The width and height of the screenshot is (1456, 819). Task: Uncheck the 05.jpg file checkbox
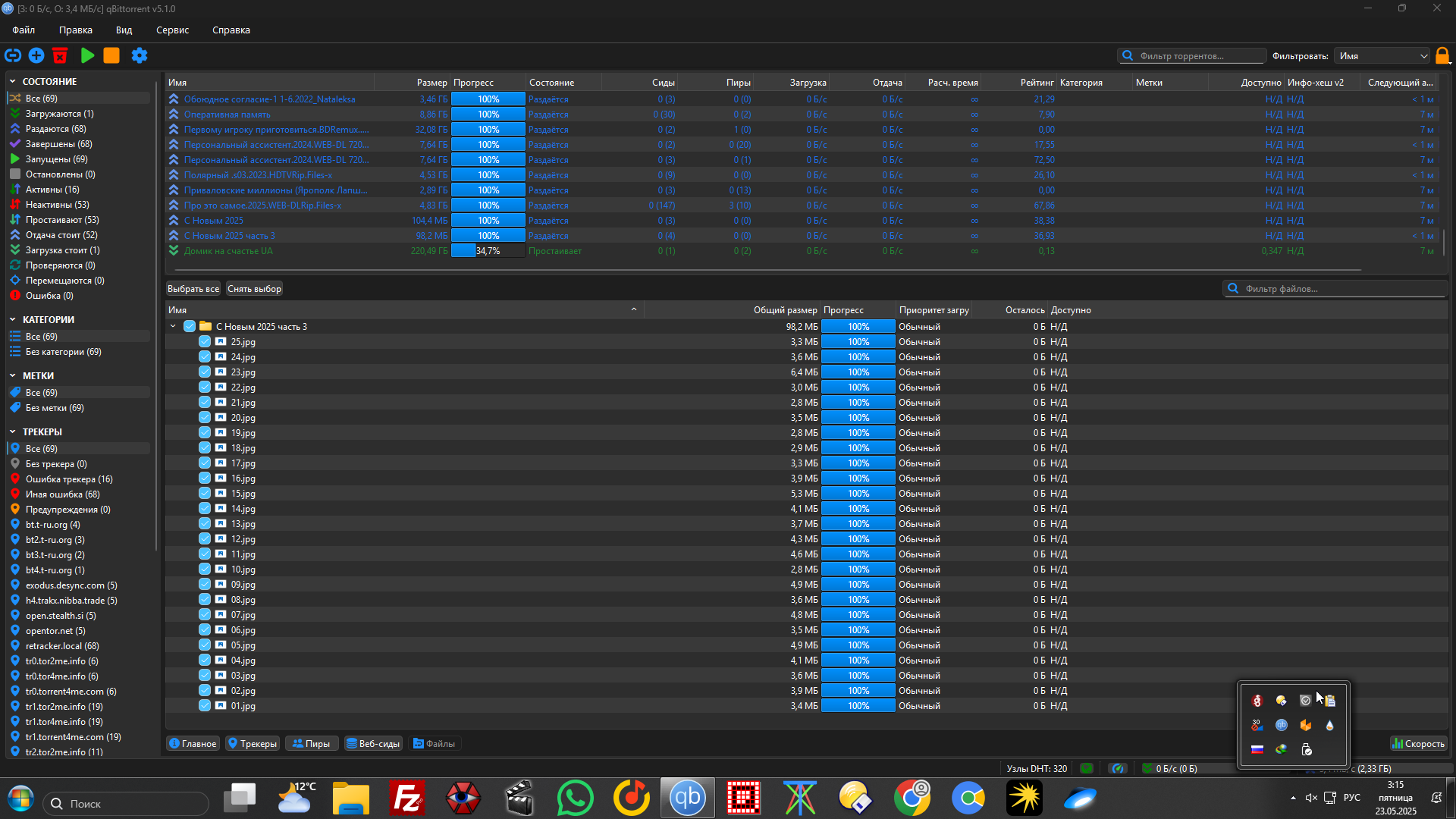205,645
